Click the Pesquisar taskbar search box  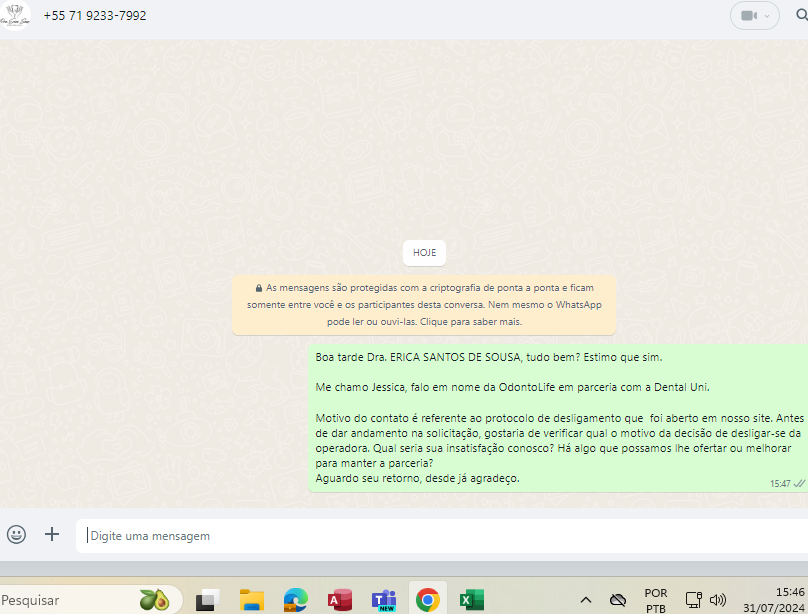click(x=91, y=600)
